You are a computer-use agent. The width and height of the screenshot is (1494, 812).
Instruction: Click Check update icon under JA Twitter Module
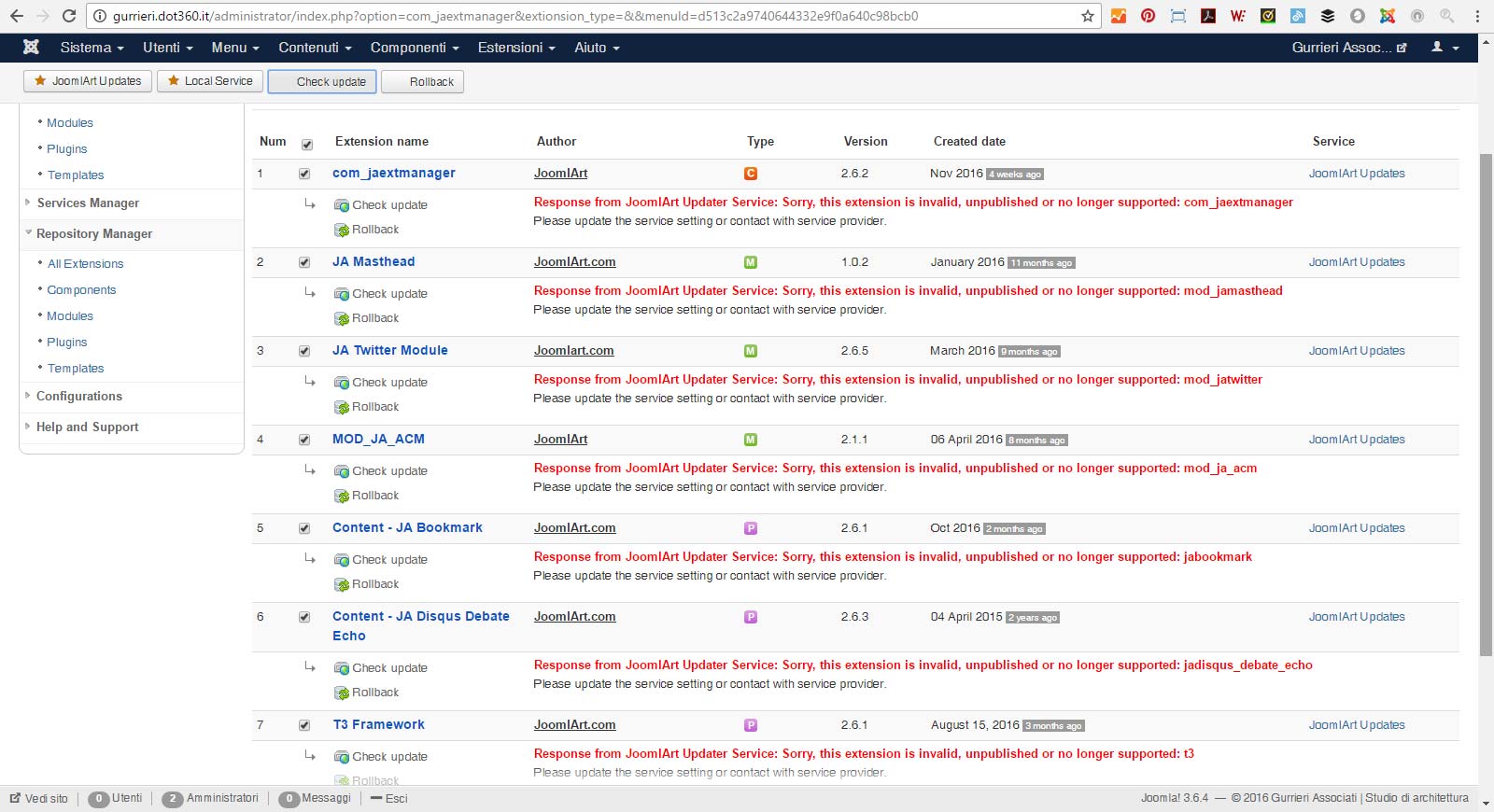pos(342,383)
